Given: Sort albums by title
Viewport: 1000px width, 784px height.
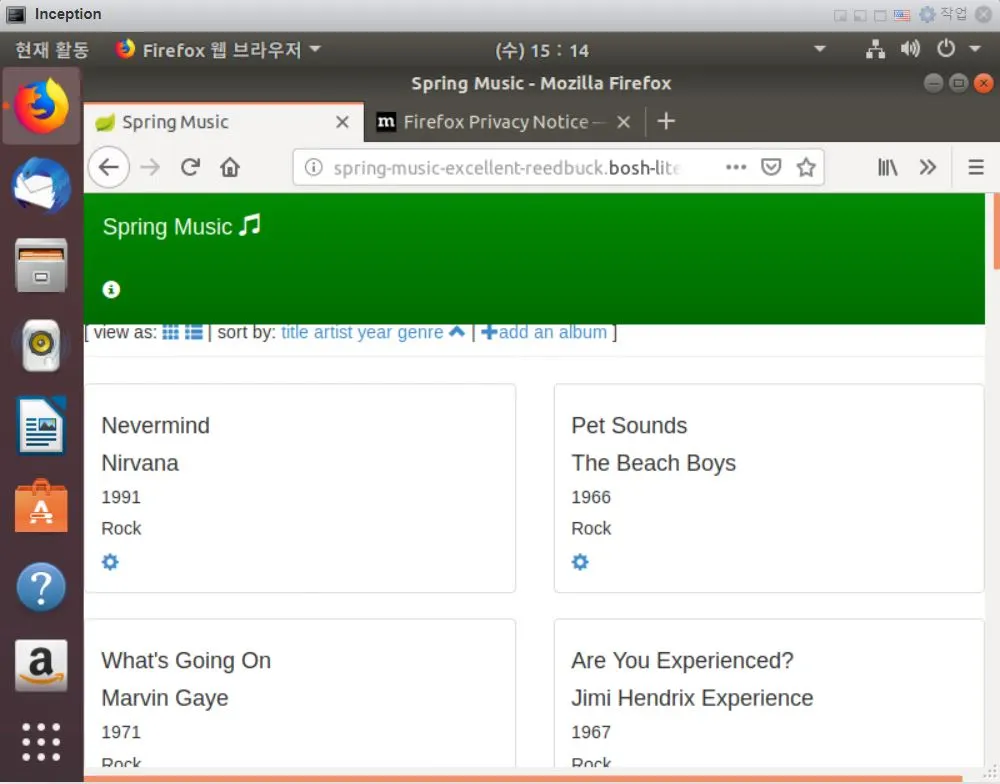Looking at the screenshot, I should [x=295, y=332].
